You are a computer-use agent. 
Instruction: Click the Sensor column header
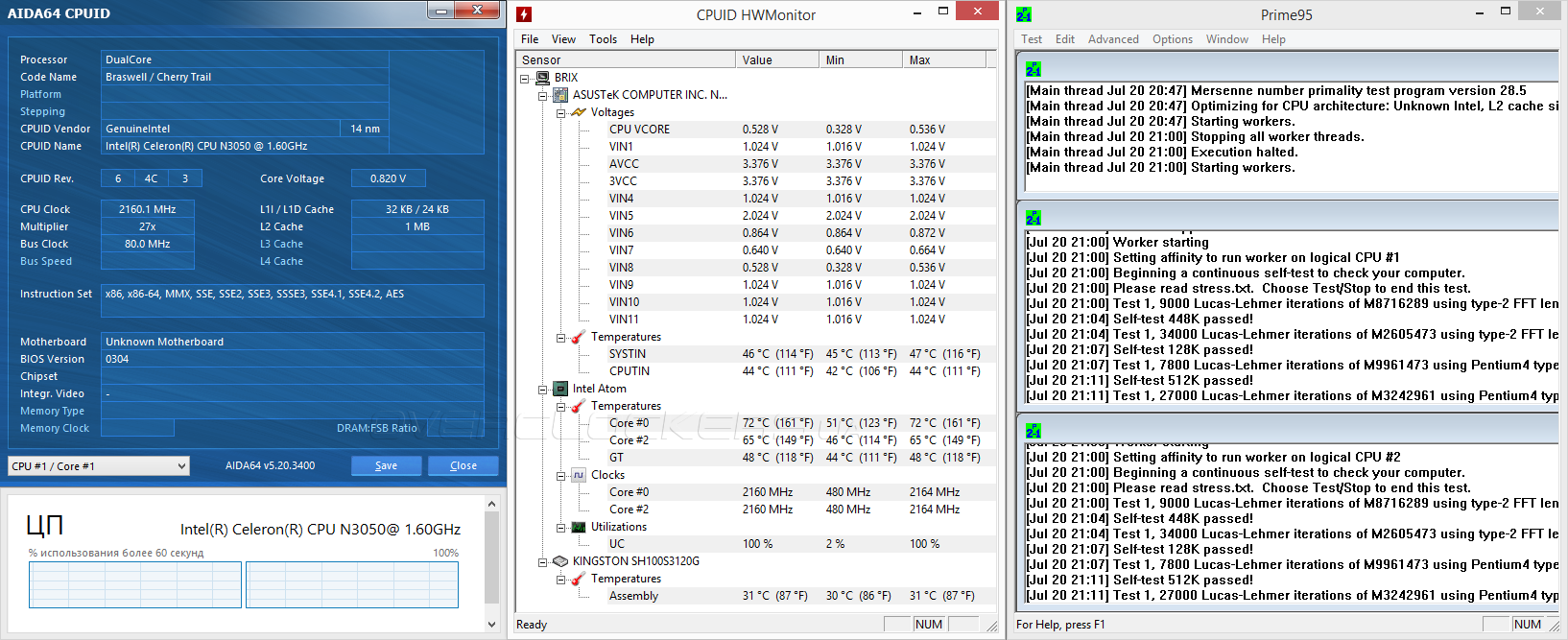(626, 59)
